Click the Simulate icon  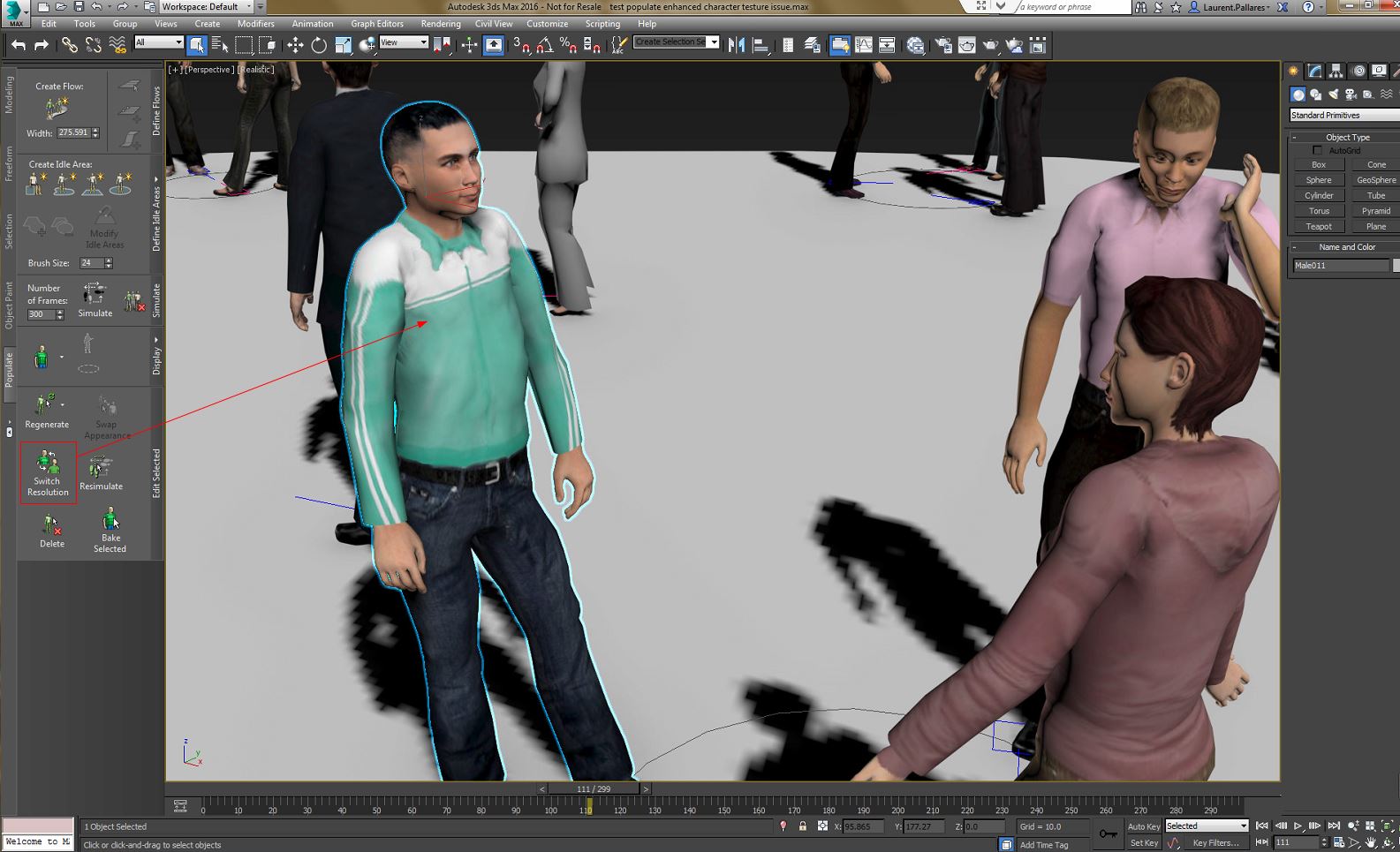[x=95, y=295]
